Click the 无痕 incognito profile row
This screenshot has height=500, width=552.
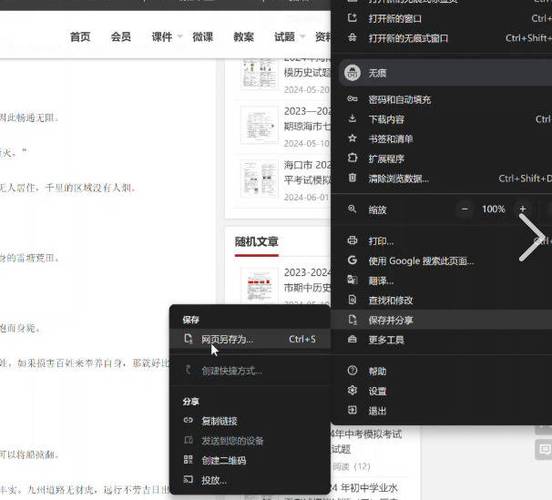[445, 73]
